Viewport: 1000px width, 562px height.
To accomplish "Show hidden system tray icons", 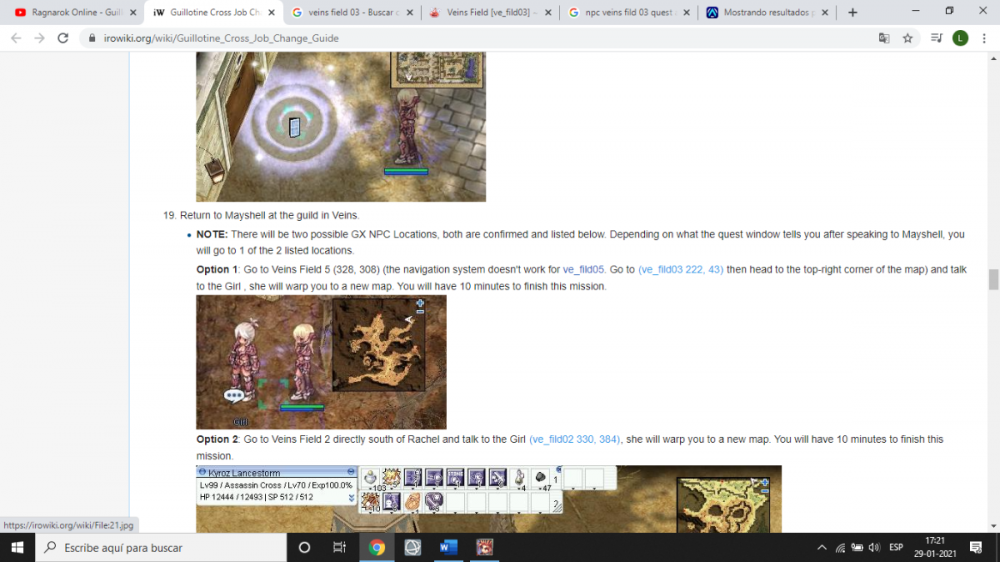I will click(x=822, y=547).
